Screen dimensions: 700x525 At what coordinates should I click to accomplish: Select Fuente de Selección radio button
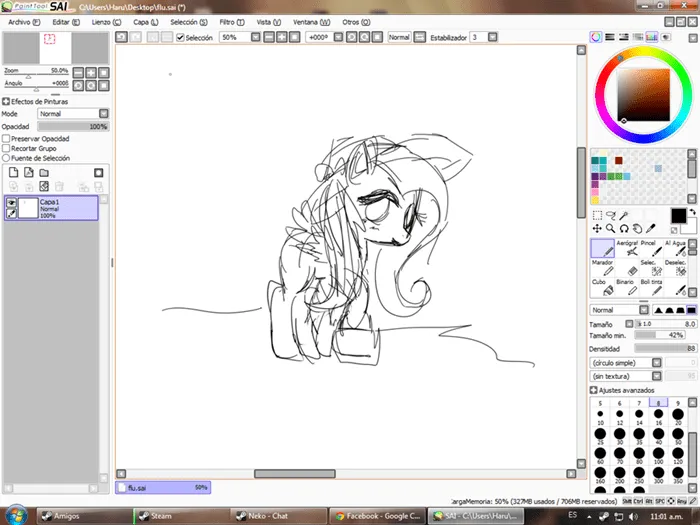click(x=6, y=158)
